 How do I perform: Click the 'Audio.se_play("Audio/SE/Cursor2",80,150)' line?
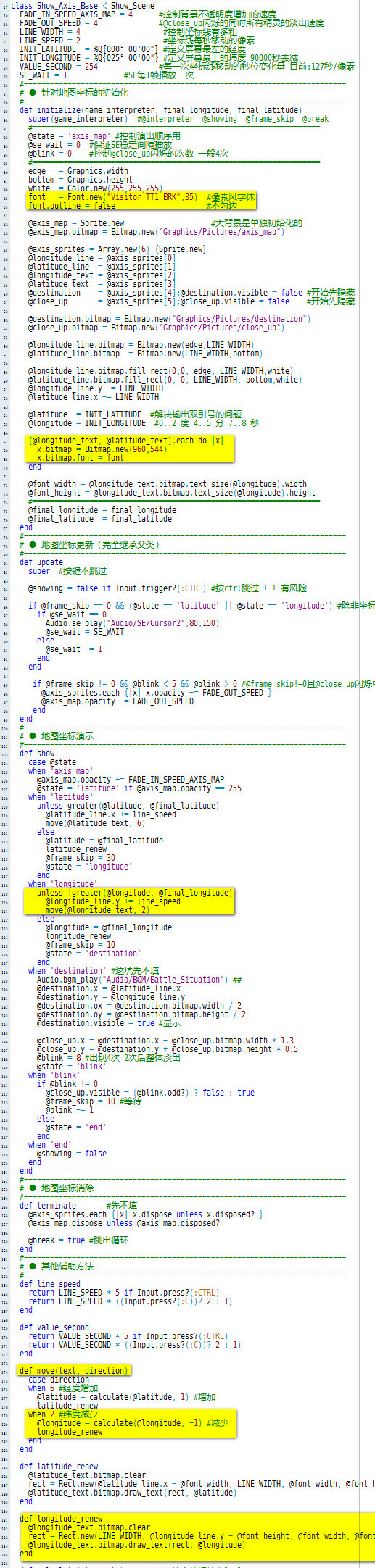click(133, 623)
